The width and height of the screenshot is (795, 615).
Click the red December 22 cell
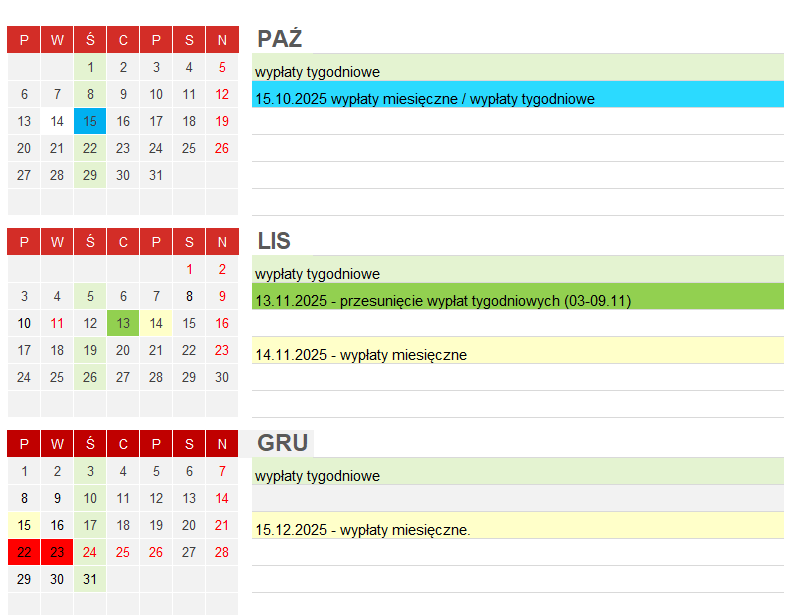click(24, 552)
